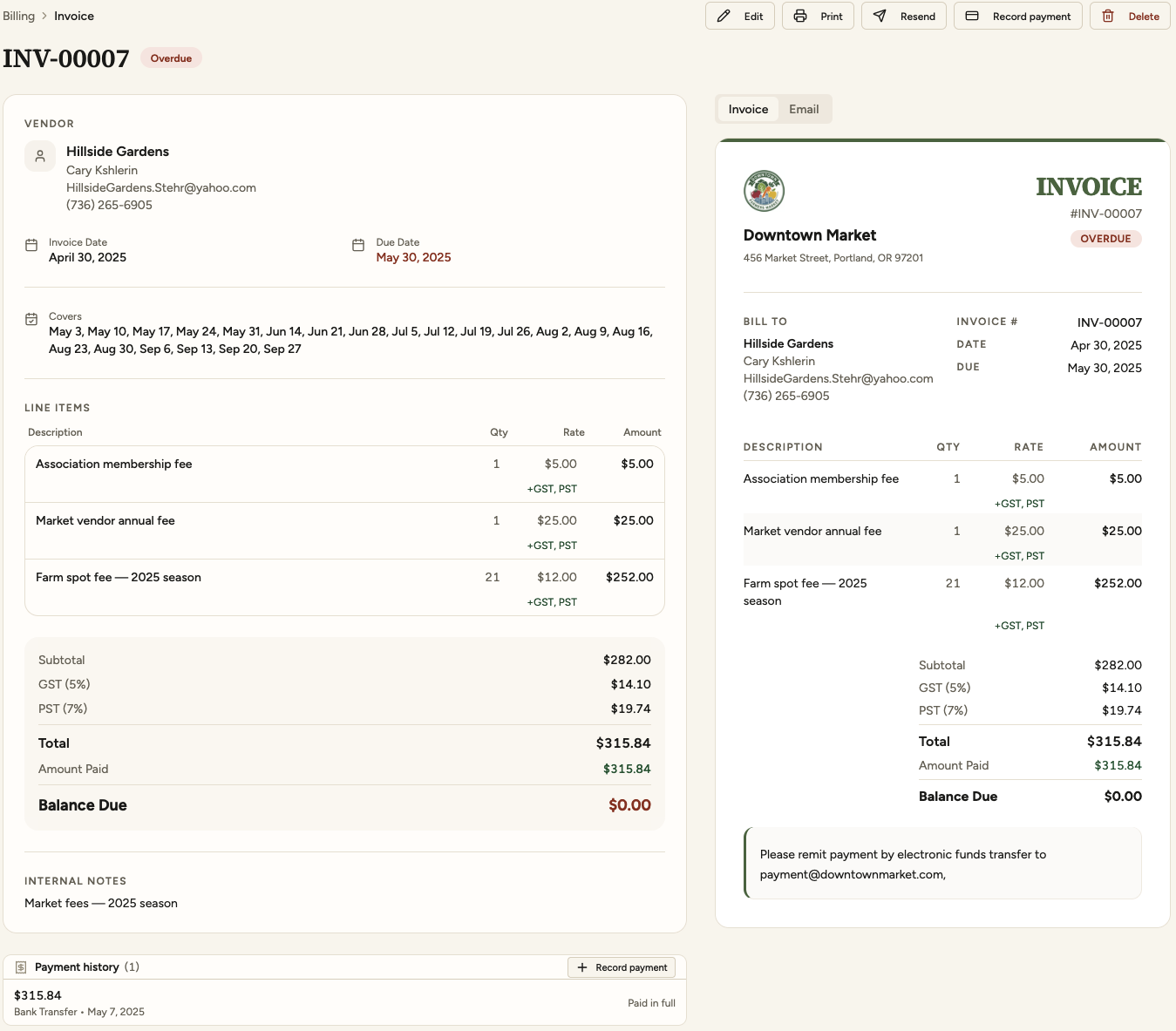1176x1031 pixels.
Task: Click the calendar icon beside Invoice Date
Action: click(x=31, y=245)
